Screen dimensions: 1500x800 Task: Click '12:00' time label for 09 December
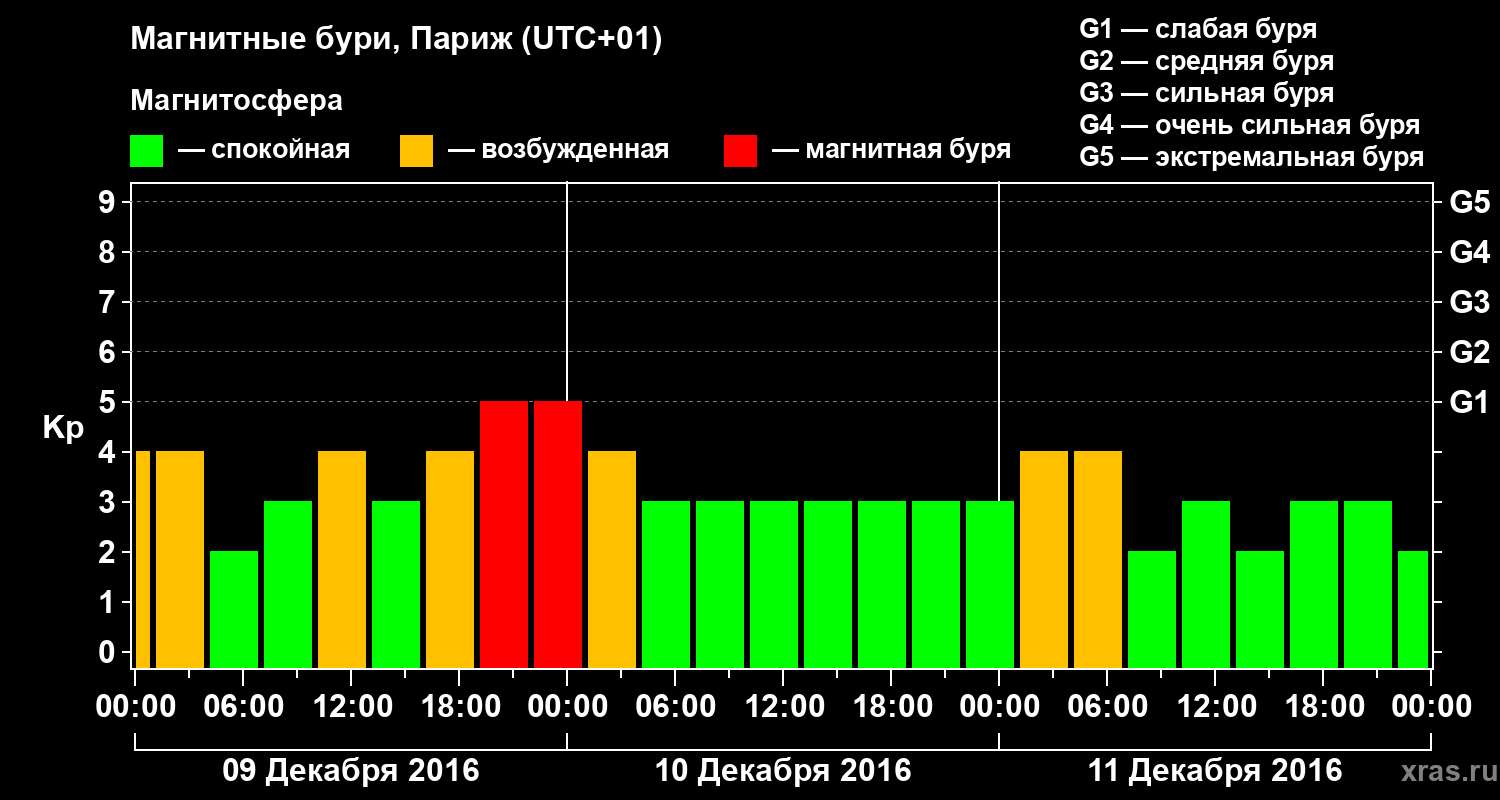(351, 707)
